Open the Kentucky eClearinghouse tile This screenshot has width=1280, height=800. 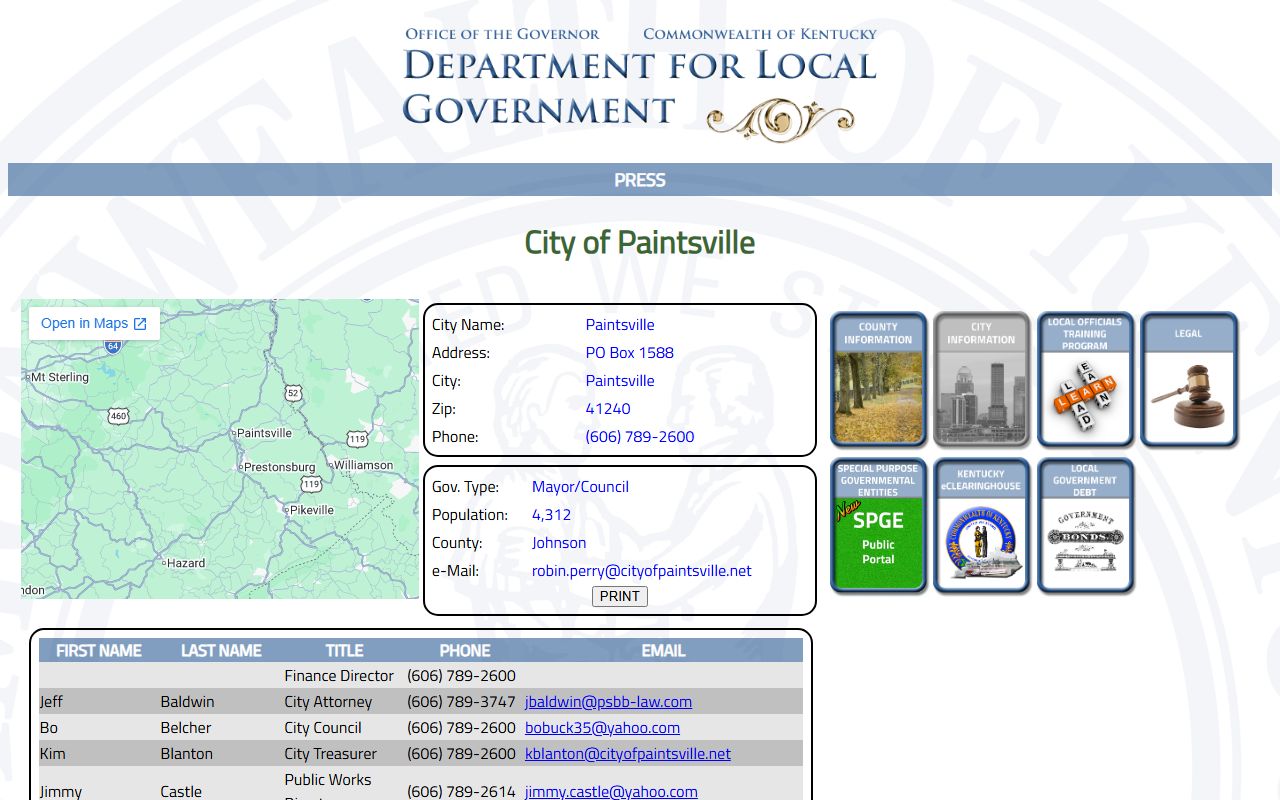pos(981,526)
